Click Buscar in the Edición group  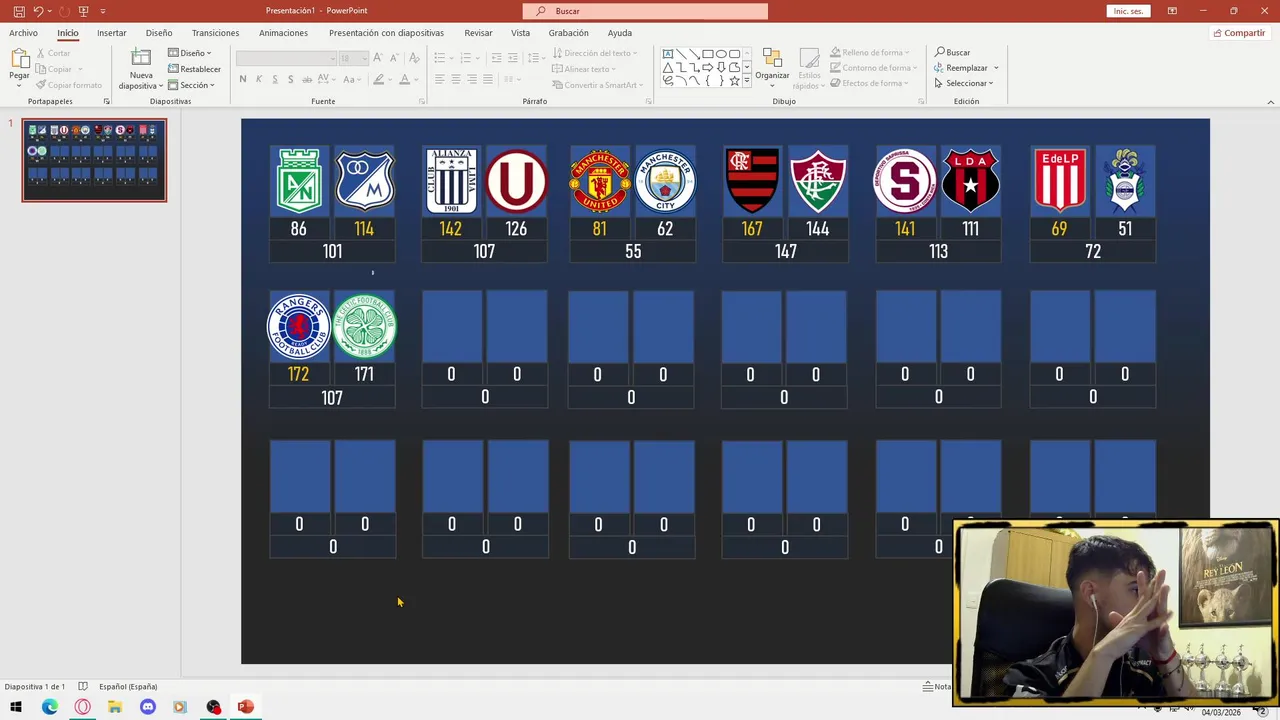(952, 52)
